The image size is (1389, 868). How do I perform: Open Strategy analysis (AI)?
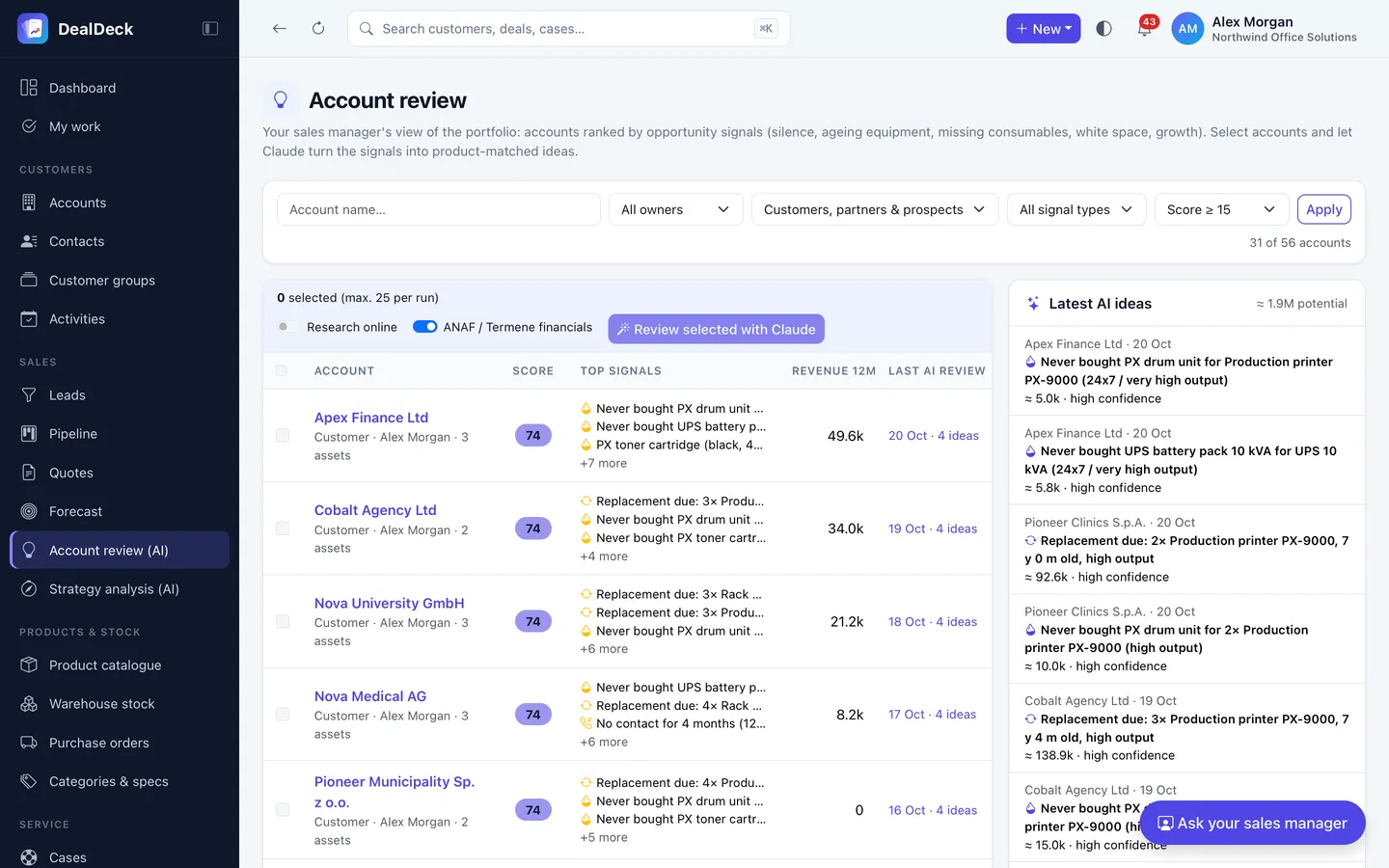(120, 589)
